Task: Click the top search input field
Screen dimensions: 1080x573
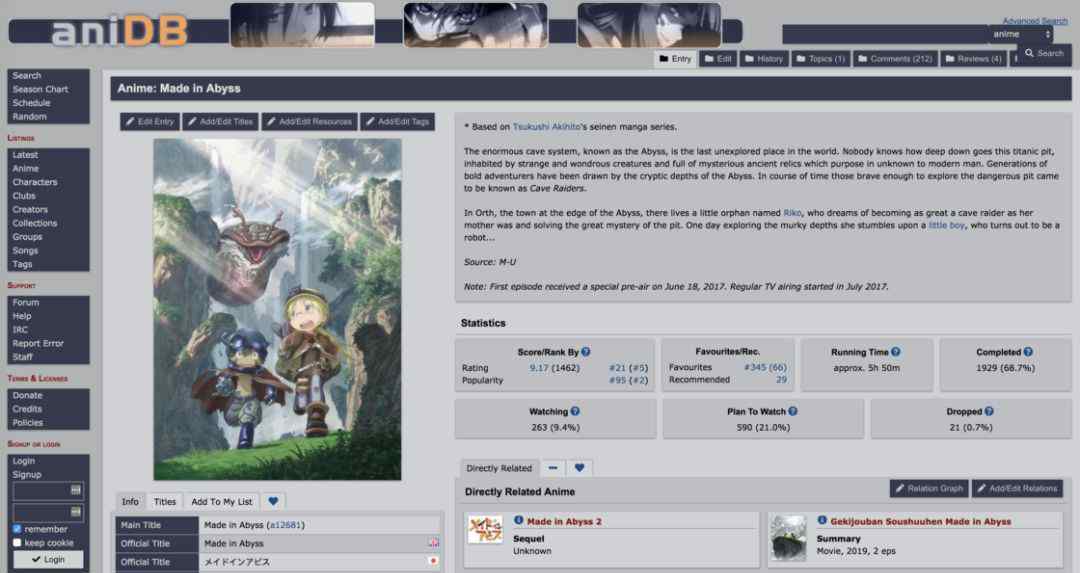Action: tap(886, 34)
